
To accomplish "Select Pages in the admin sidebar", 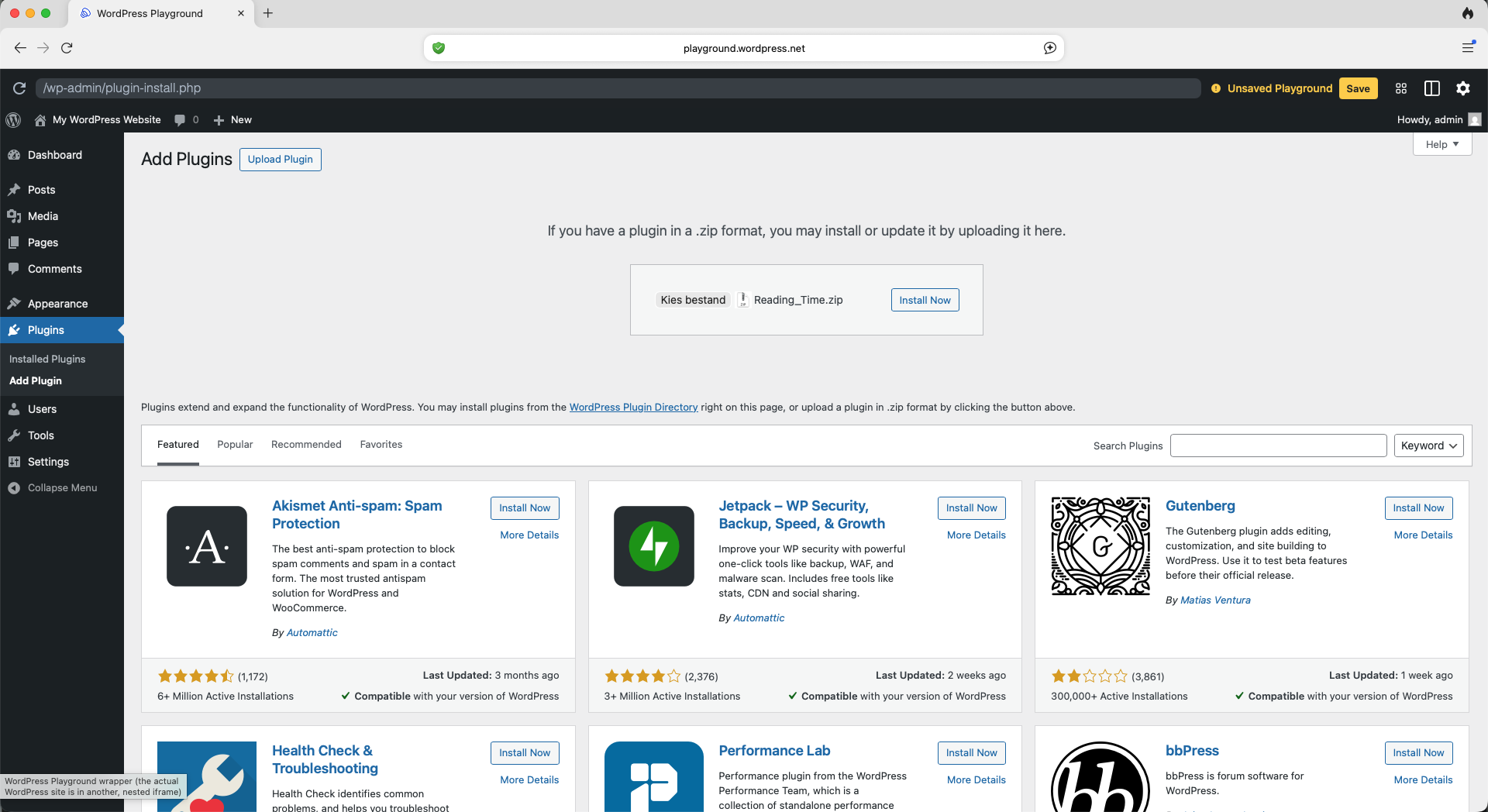I will [42, 243].
